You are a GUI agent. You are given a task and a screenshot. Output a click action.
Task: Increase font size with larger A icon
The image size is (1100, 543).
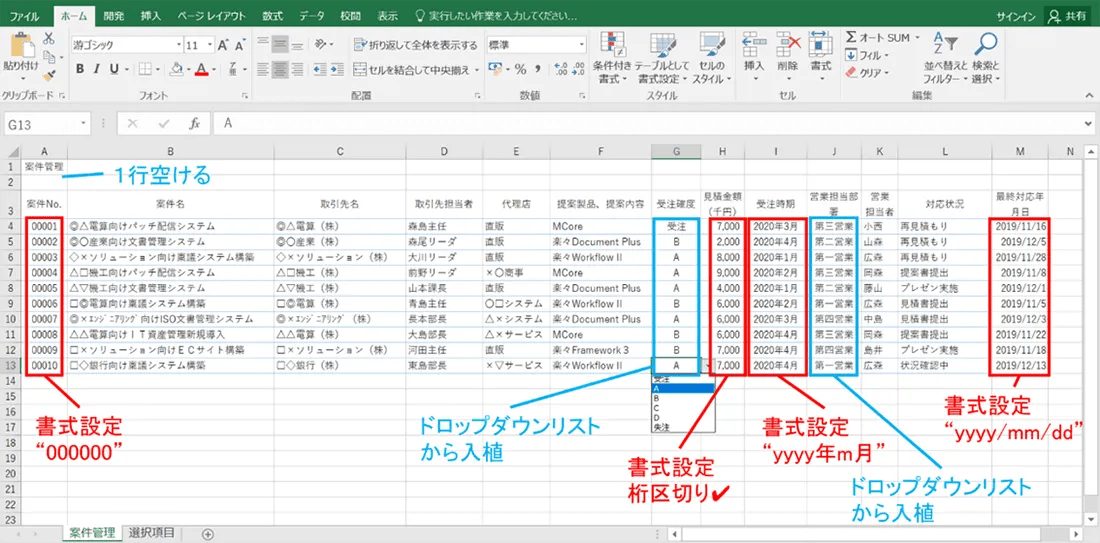click(x=224, y=45)
